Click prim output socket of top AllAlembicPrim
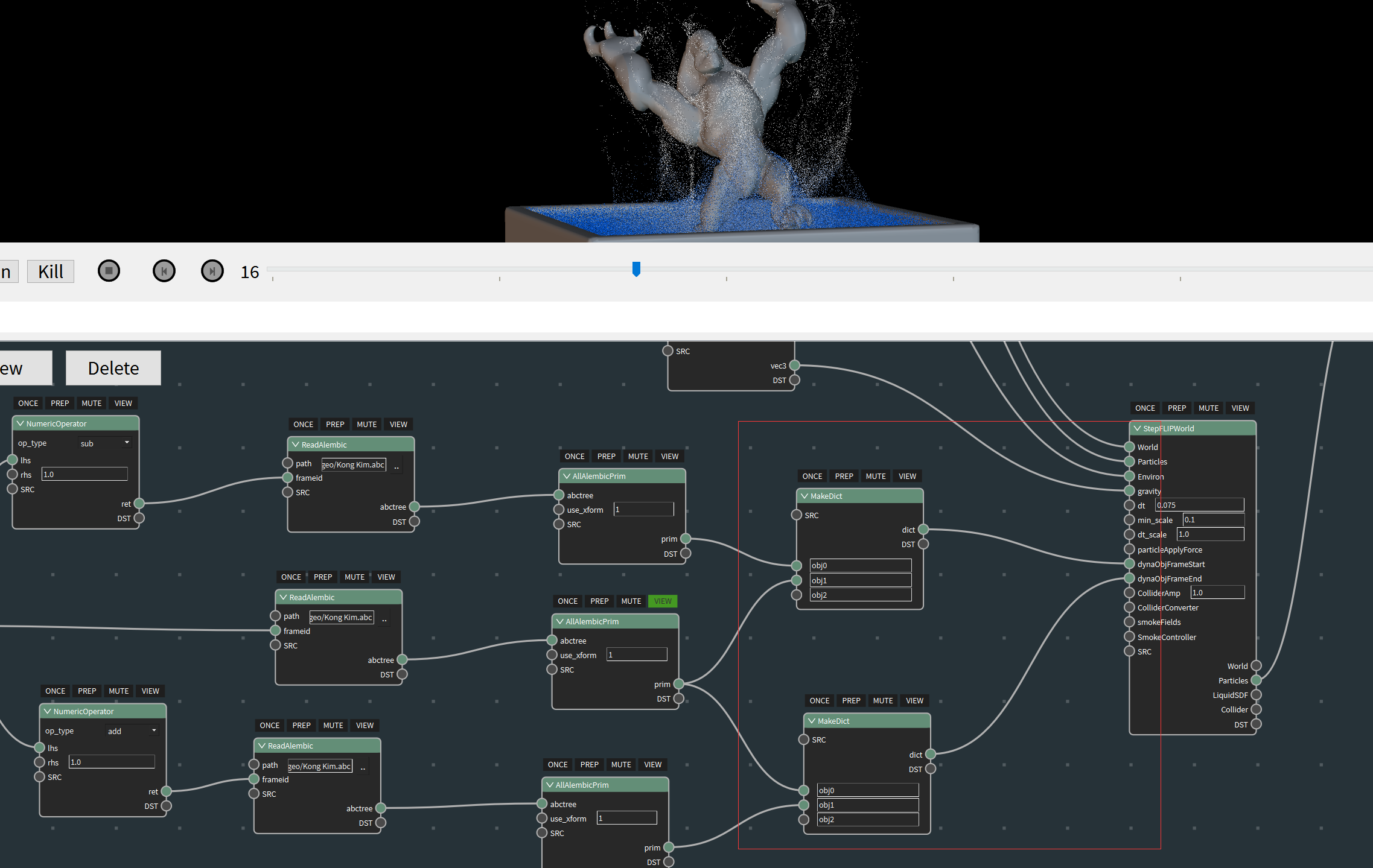 pyautogui.click(x=685, y=539)
